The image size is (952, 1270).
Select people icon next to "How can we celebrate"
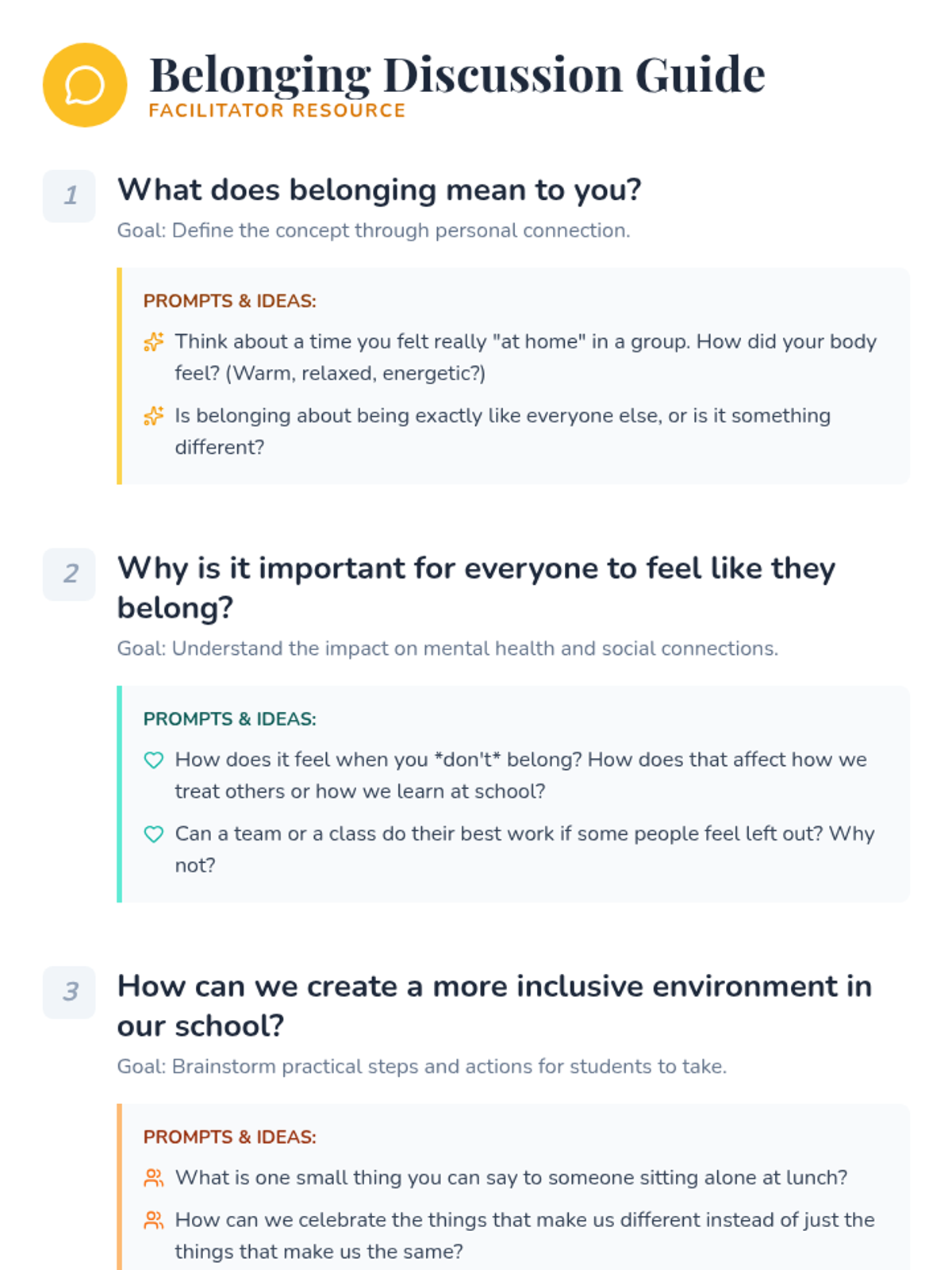[x=154, y=1220]
